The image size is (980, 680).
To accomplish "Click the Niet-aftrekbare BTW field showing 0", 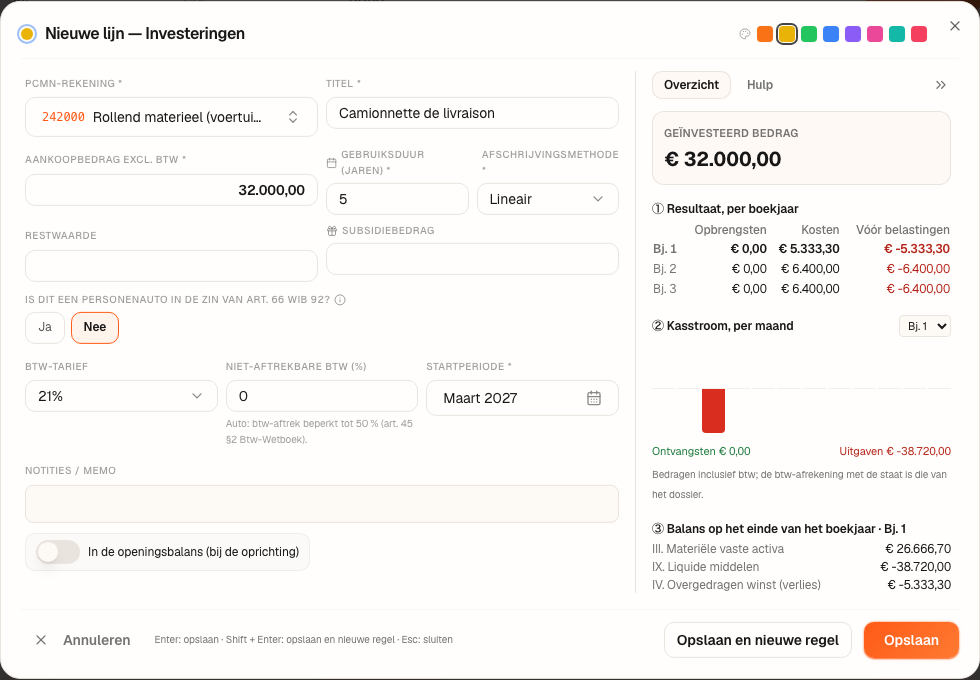I will (x=322, y=396).
